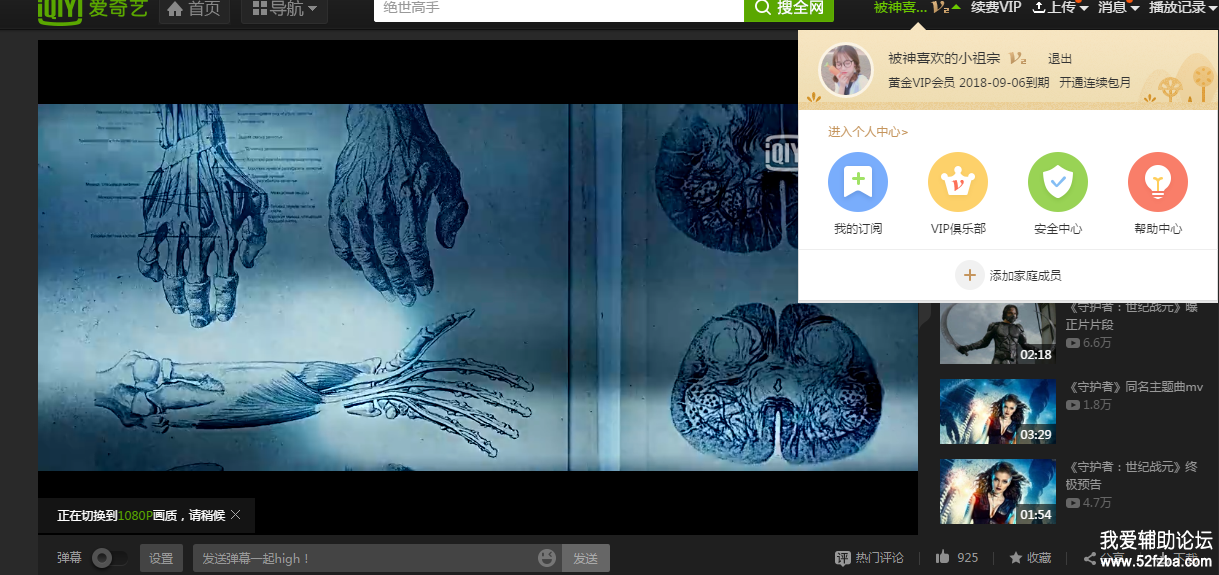
Task: Open the username account dropdown in header
Action: coord(916,8)
